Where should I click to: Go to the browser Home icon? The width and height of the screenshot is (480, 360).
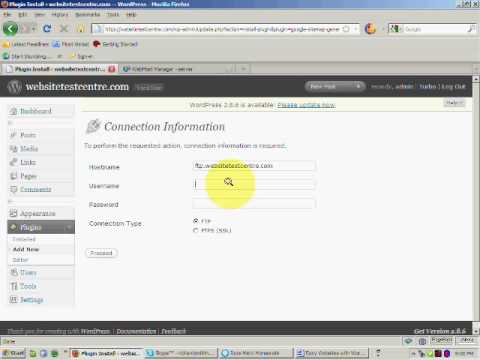[80, 29]
